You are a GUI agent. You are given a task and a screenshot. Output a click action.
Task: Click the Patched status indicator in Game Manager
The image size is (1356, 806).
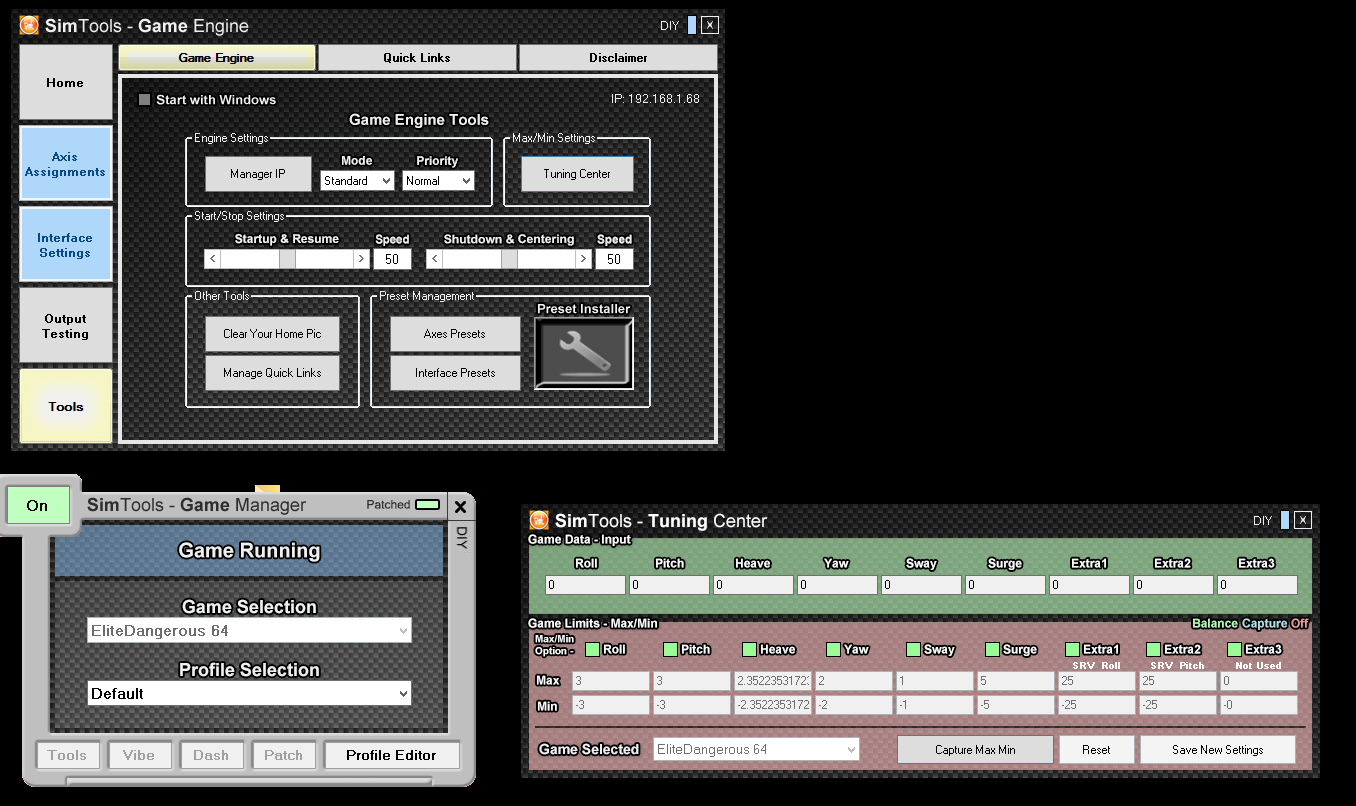pos(427,505)
